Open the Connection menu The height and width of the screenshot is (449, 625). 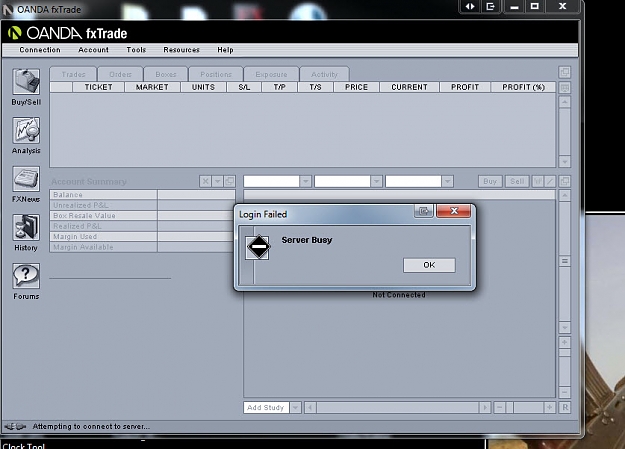tap(40, 50)
